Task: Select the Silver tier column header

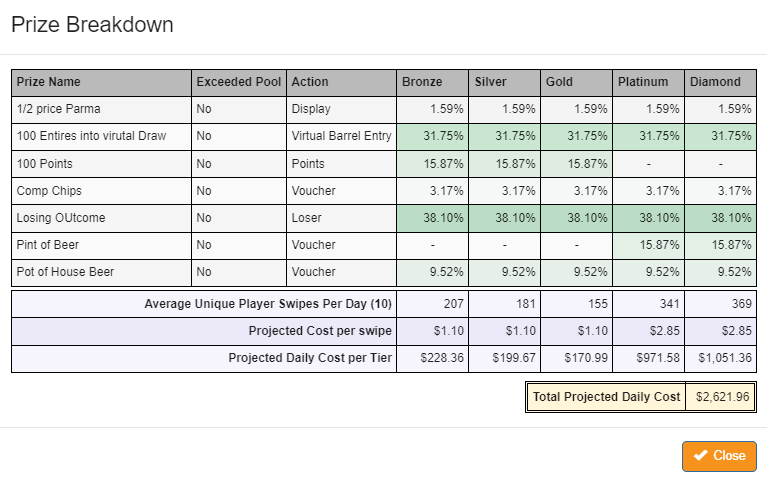Action: [x=491, y=82]
